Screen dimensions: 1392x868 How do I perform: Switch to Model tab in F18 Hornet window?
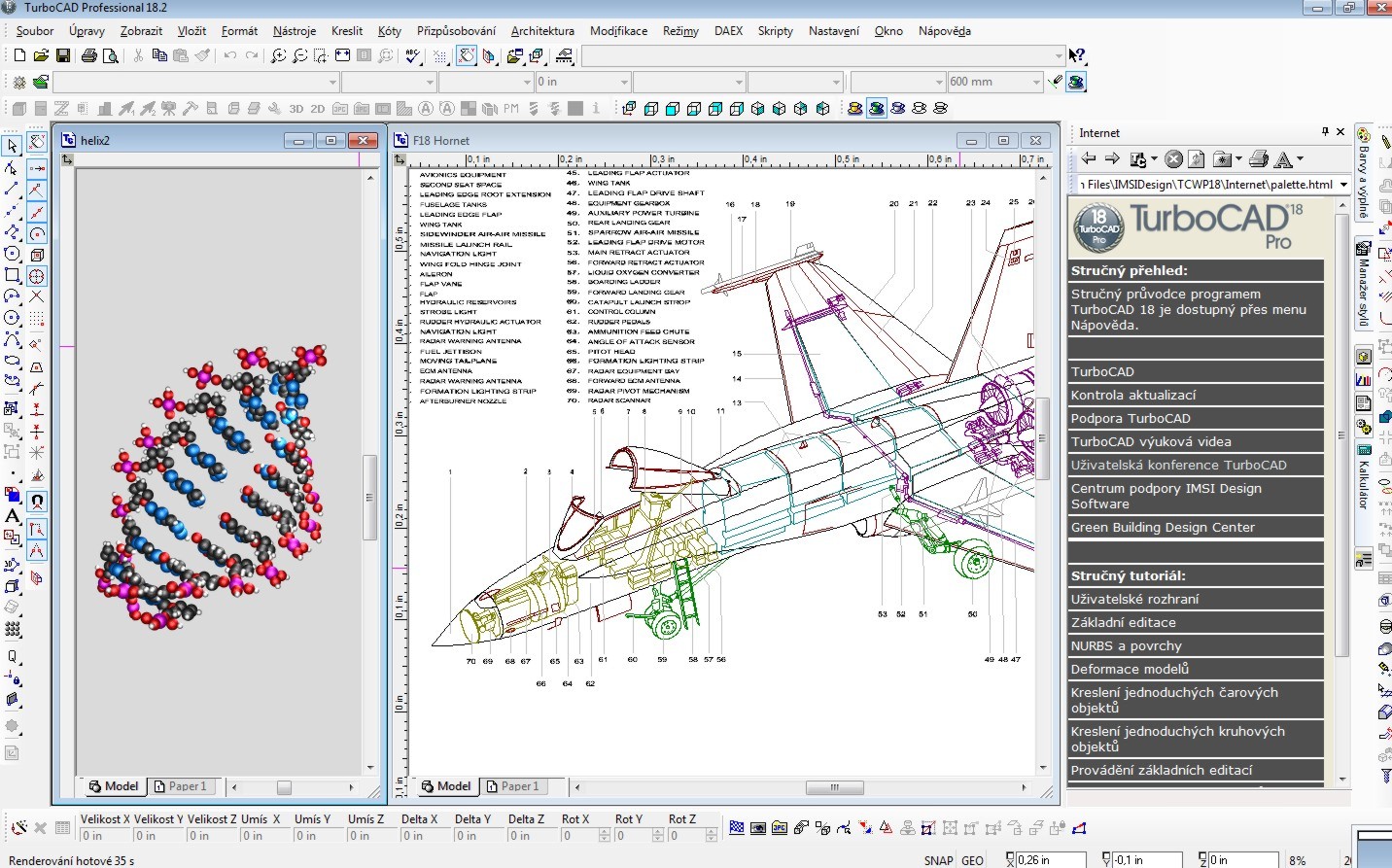click(x=445, y=786)
